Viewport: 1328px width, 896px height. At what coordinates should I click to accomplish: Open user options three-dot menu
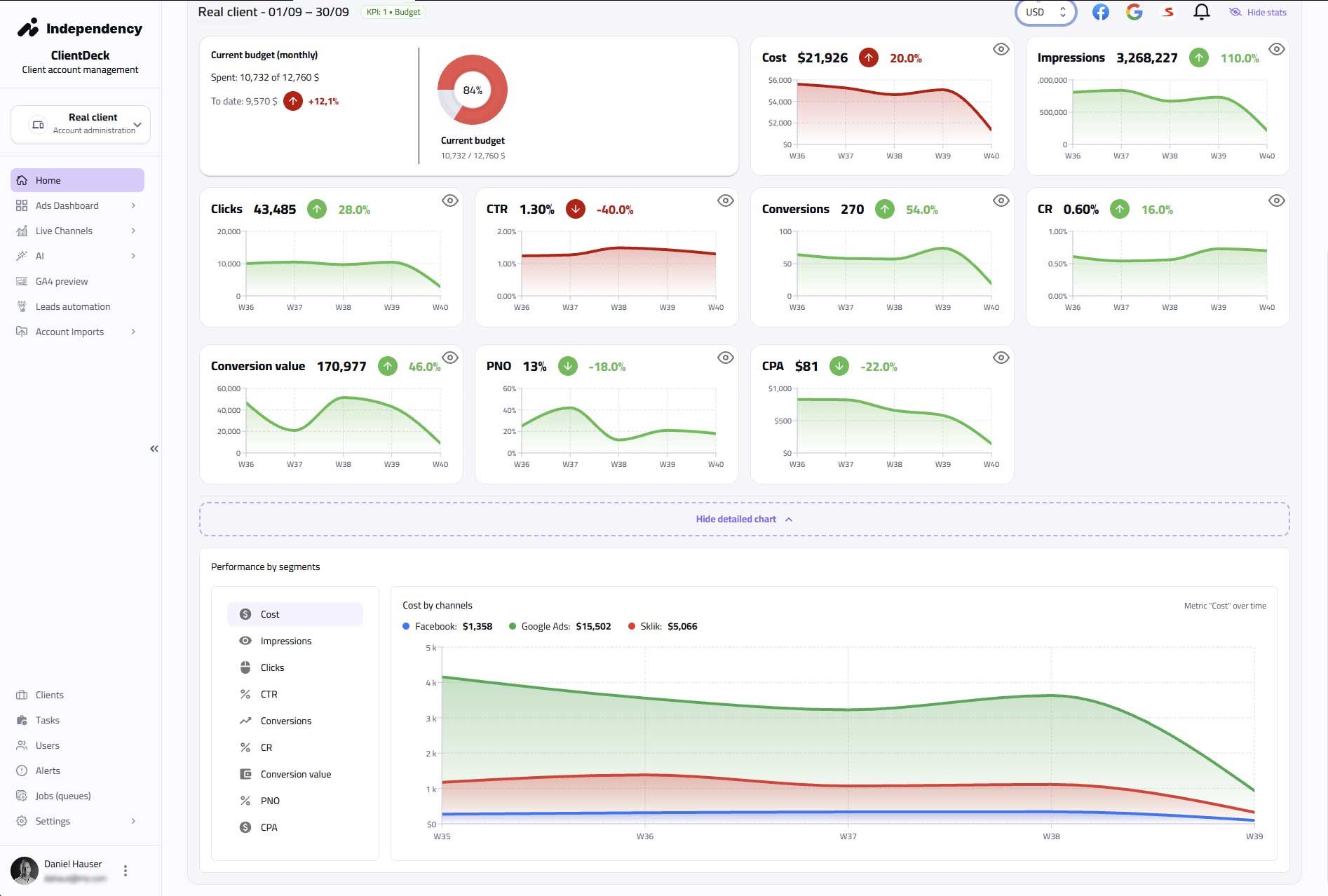click(x=126, y=871)
